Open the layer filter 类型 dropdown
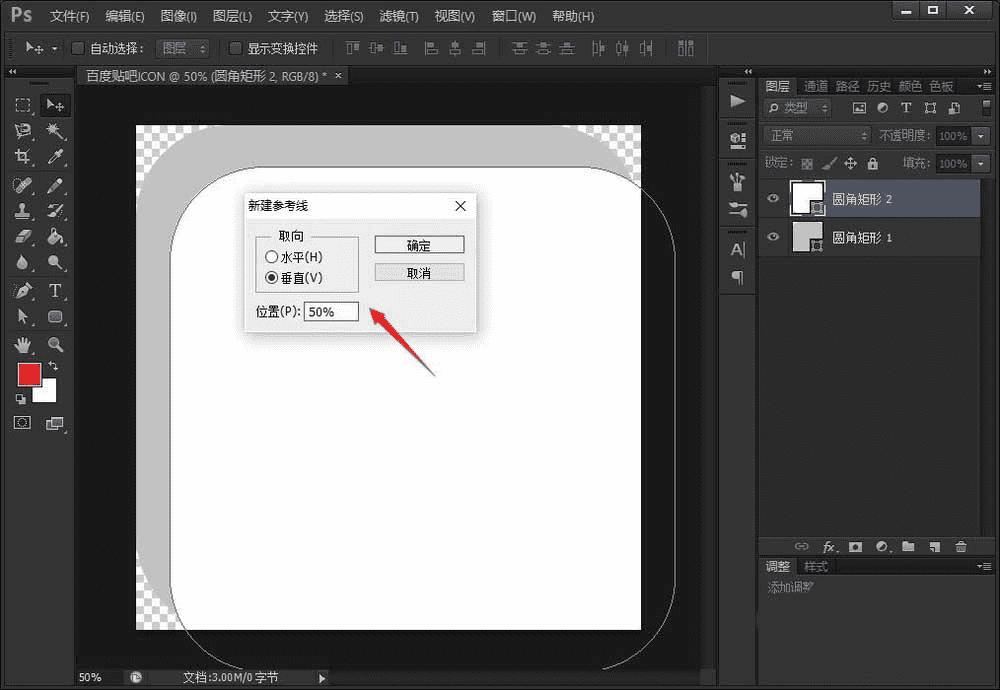 (x=798, y=108)
